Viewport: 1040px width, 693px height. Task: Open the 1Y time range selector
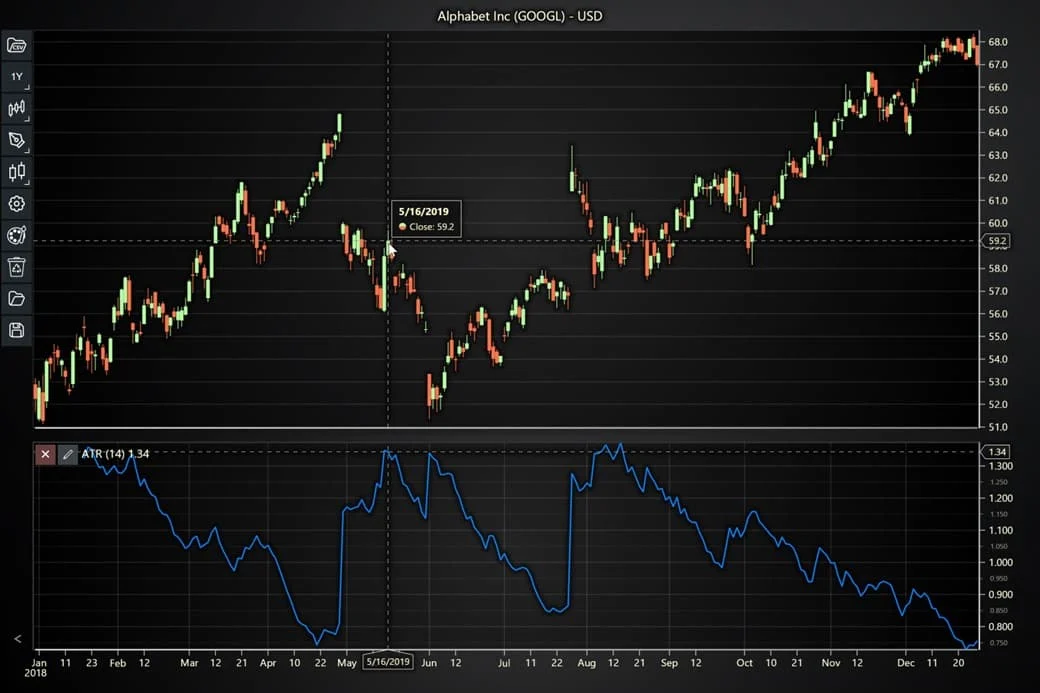tap(16, 76)
